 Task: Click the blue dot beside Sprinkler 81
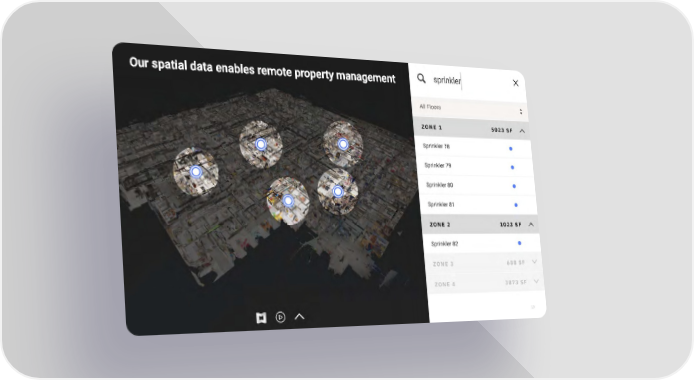(x=516, y=205)
